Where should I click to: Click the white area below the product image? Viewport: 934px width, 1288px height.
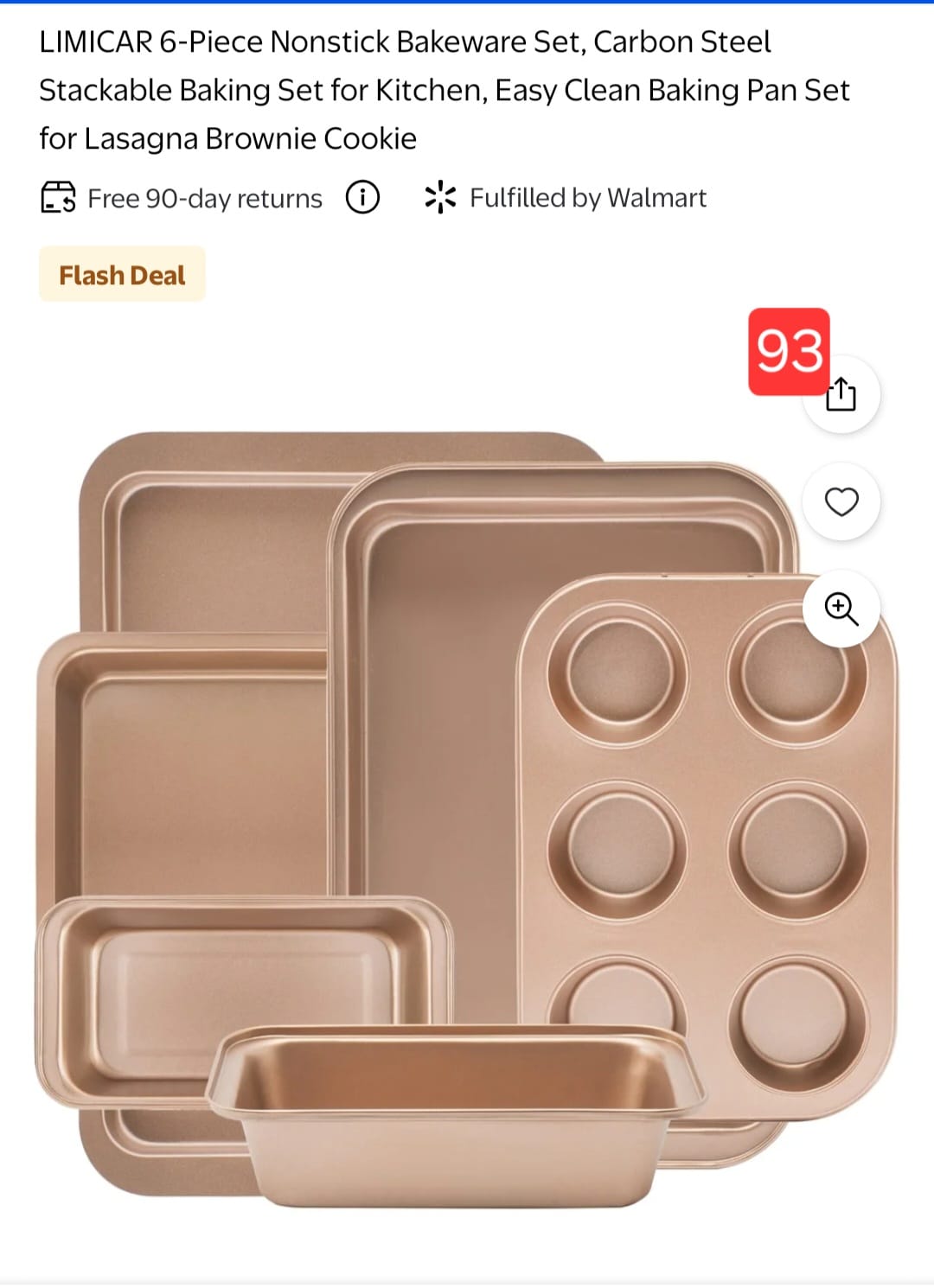[467, 1245]
